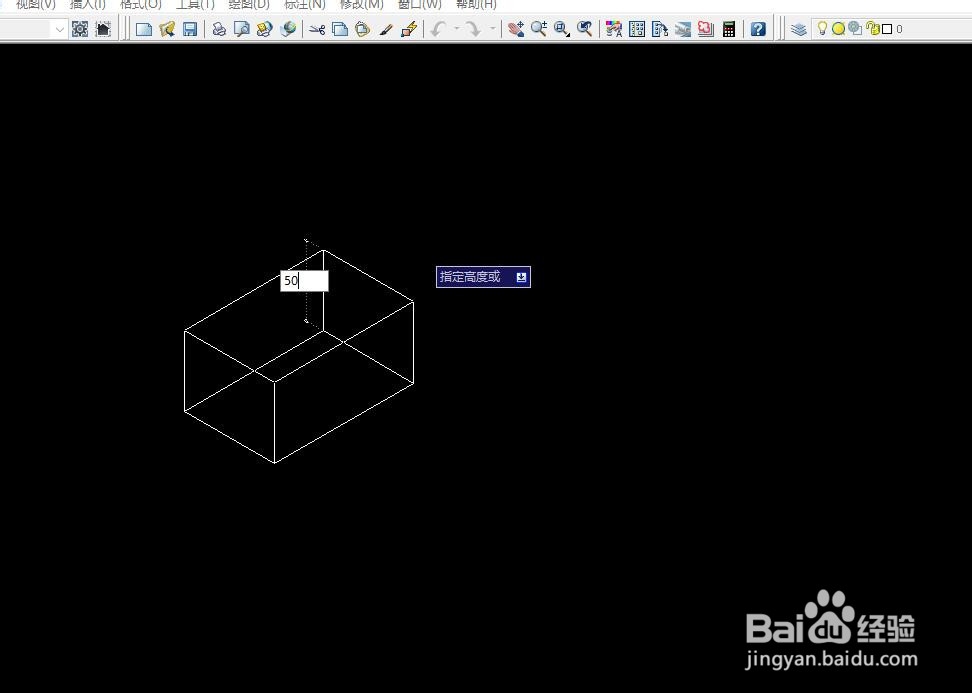This screenshot has height=693, width=972.
Task: Click the Print Preview icon
Action: (x=241, y=29)
